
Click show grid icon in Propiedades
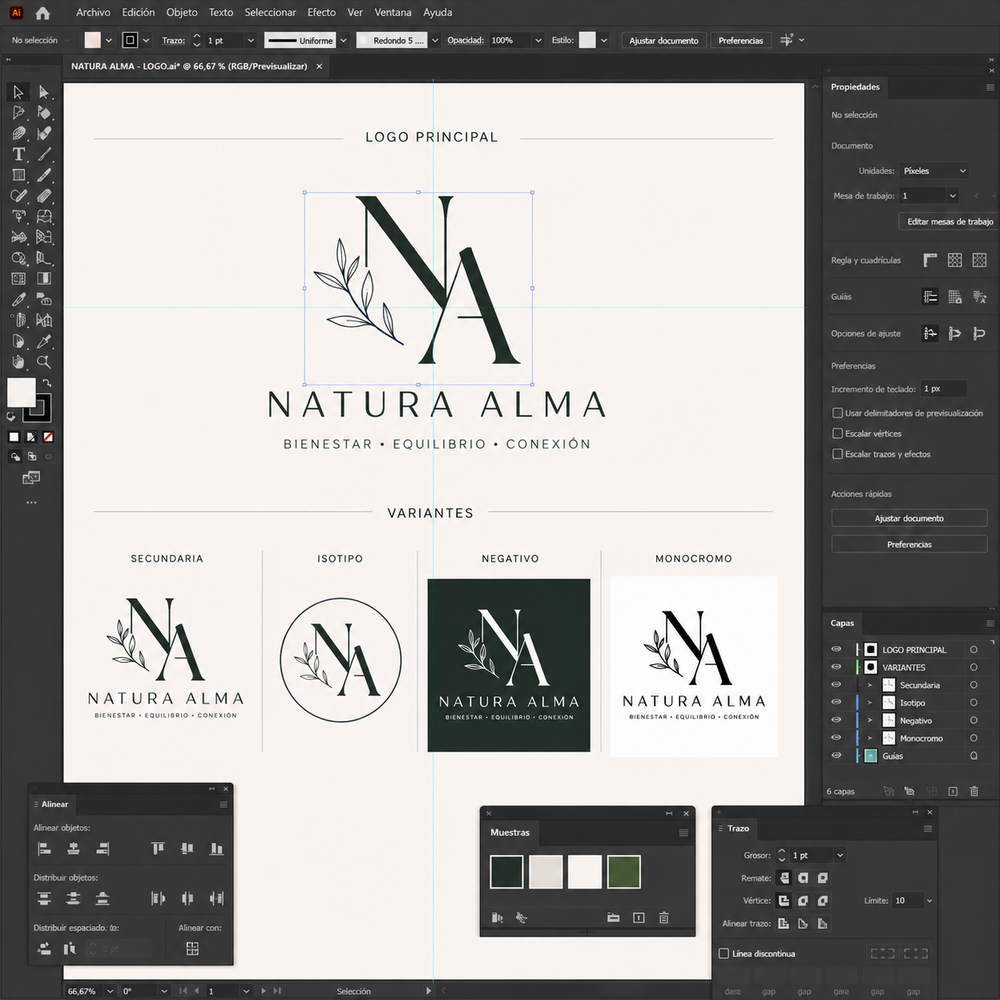(955, 260)
